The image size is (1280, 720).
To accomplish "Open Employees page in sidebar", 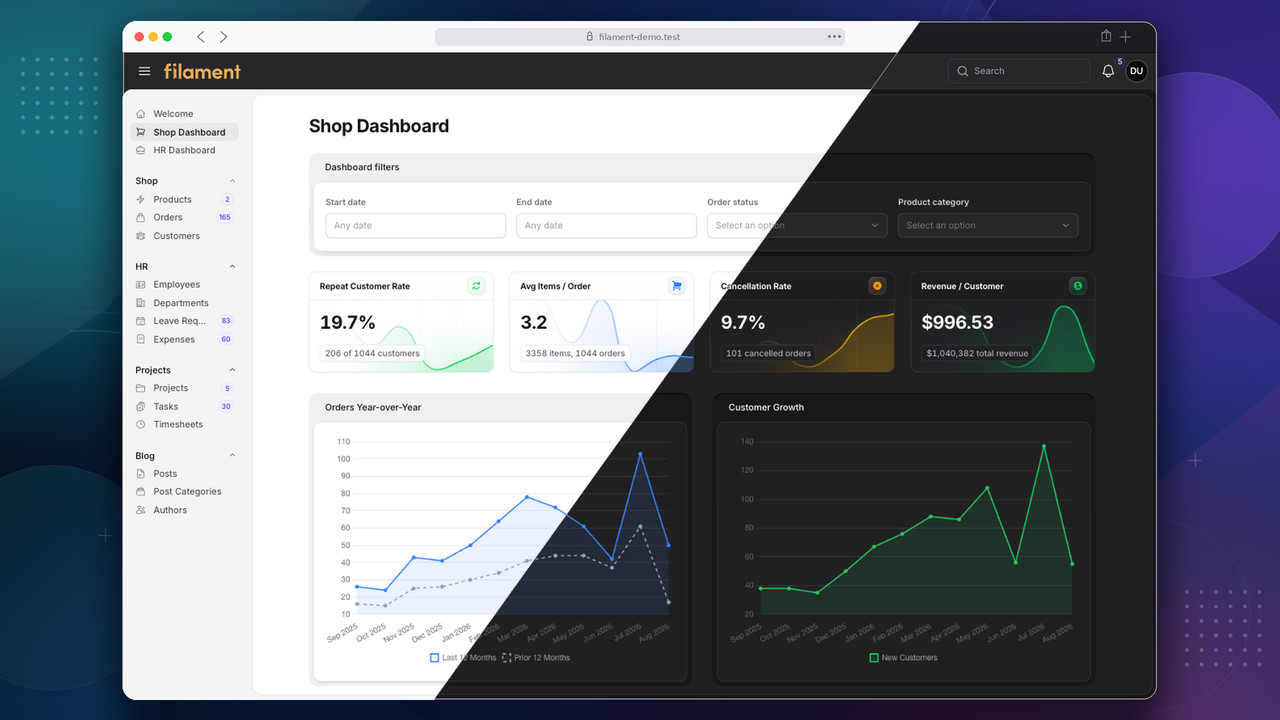I will pyautogui.click(x=185, y=285).
